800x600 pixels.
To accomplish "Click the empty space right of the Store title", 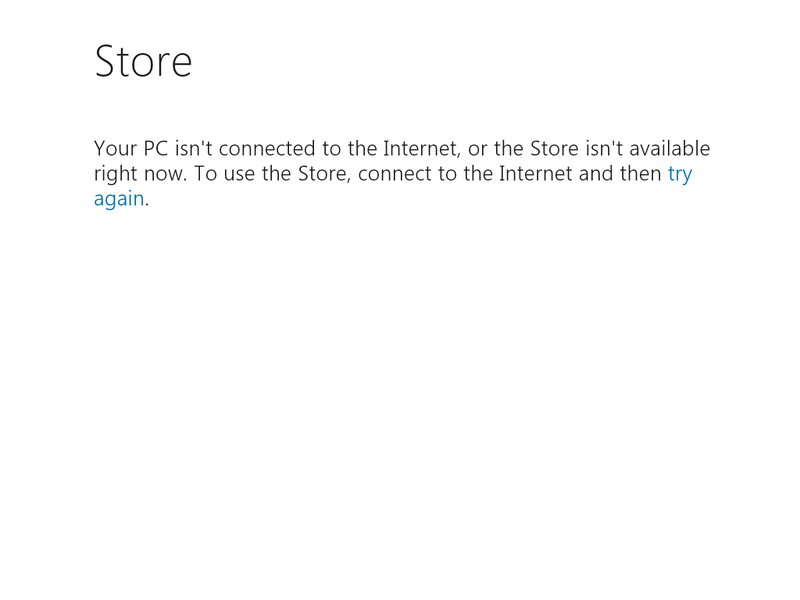I will coord(450,60).
